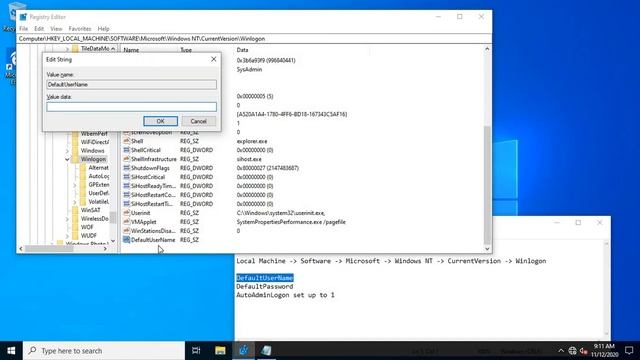Click the explorer.exe data cell
This screenshot has width=640, height=360.
pos(252,141)
